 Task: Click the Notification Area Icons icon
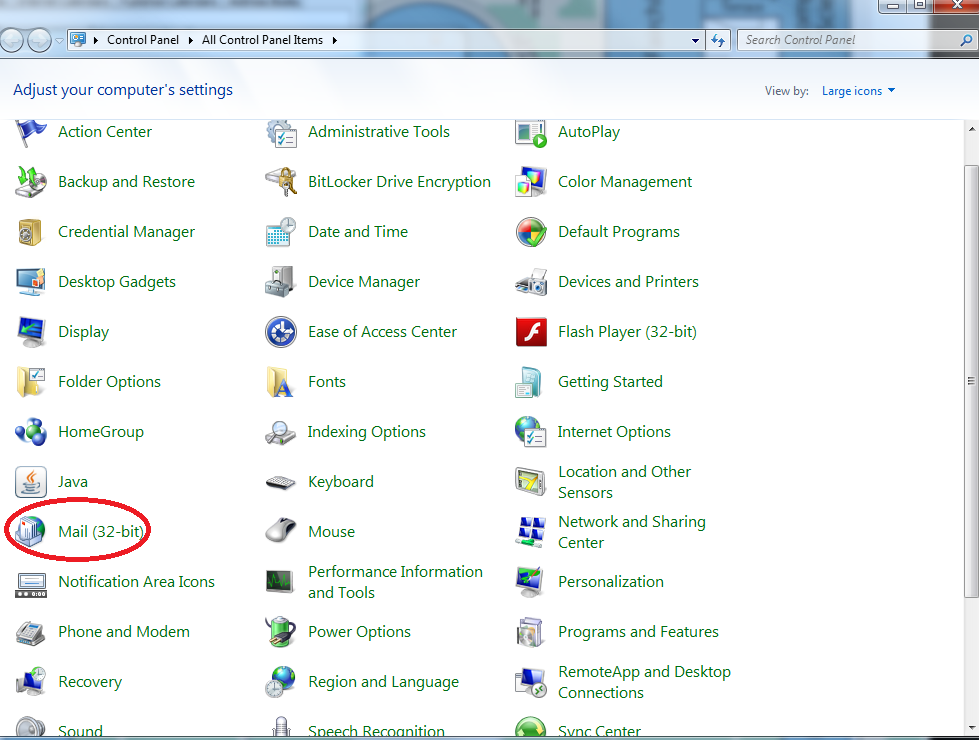click(31, 584)
